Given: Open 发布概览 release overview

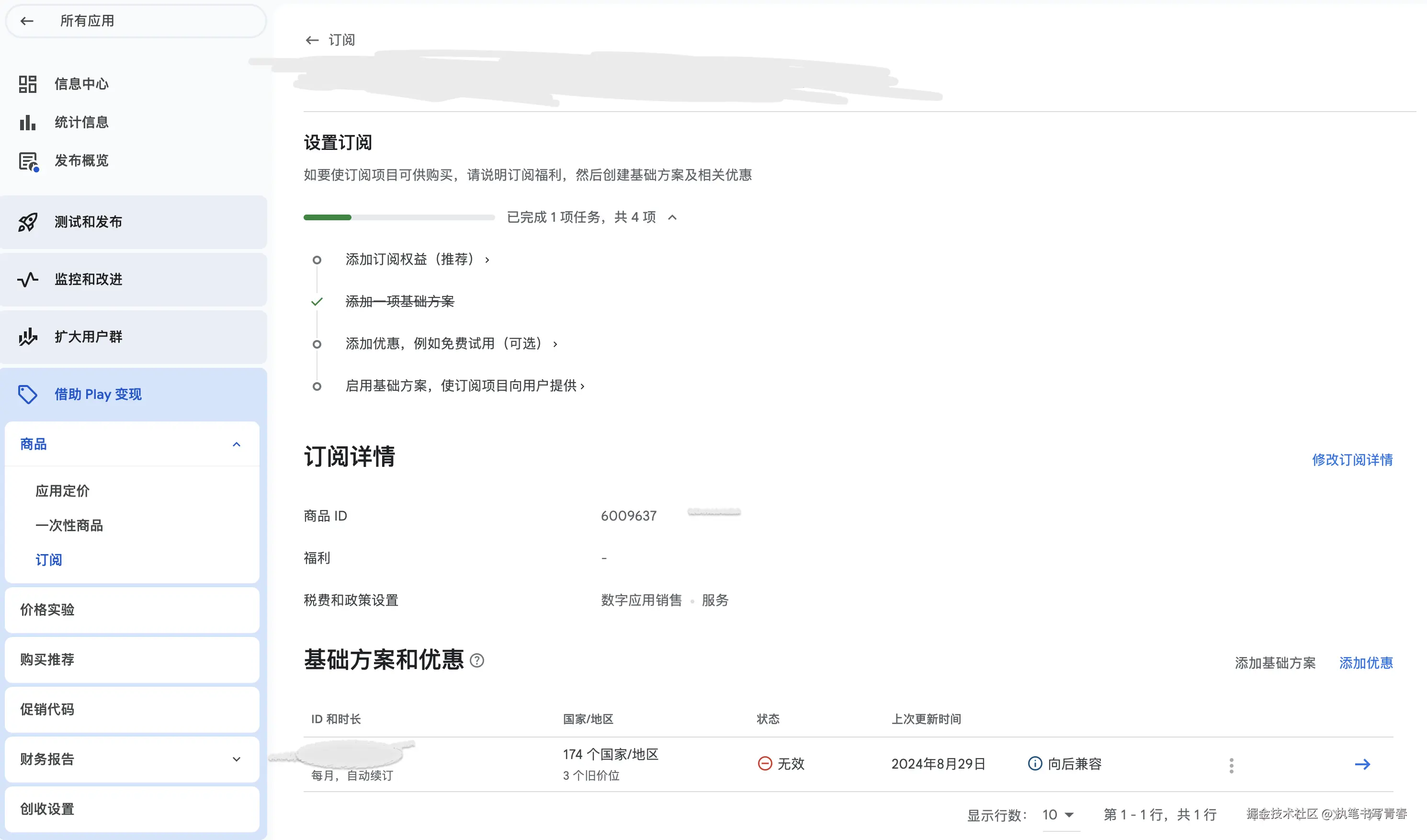Looking at the screenshot, I should coord(27,160).
